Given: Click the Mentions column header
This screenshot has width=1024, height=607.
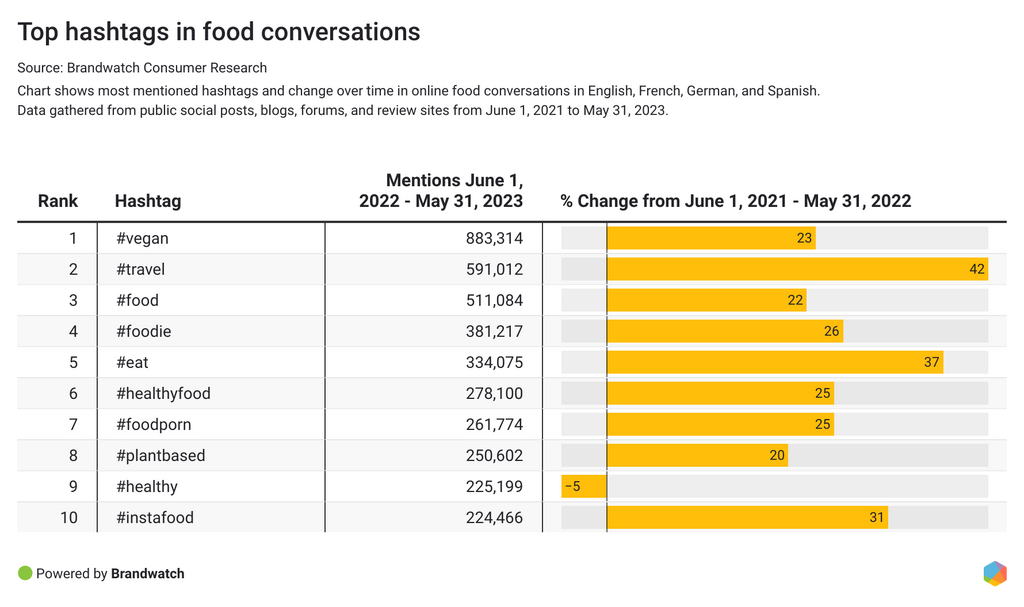Looking at the screenshot, I should pos(441,191).
